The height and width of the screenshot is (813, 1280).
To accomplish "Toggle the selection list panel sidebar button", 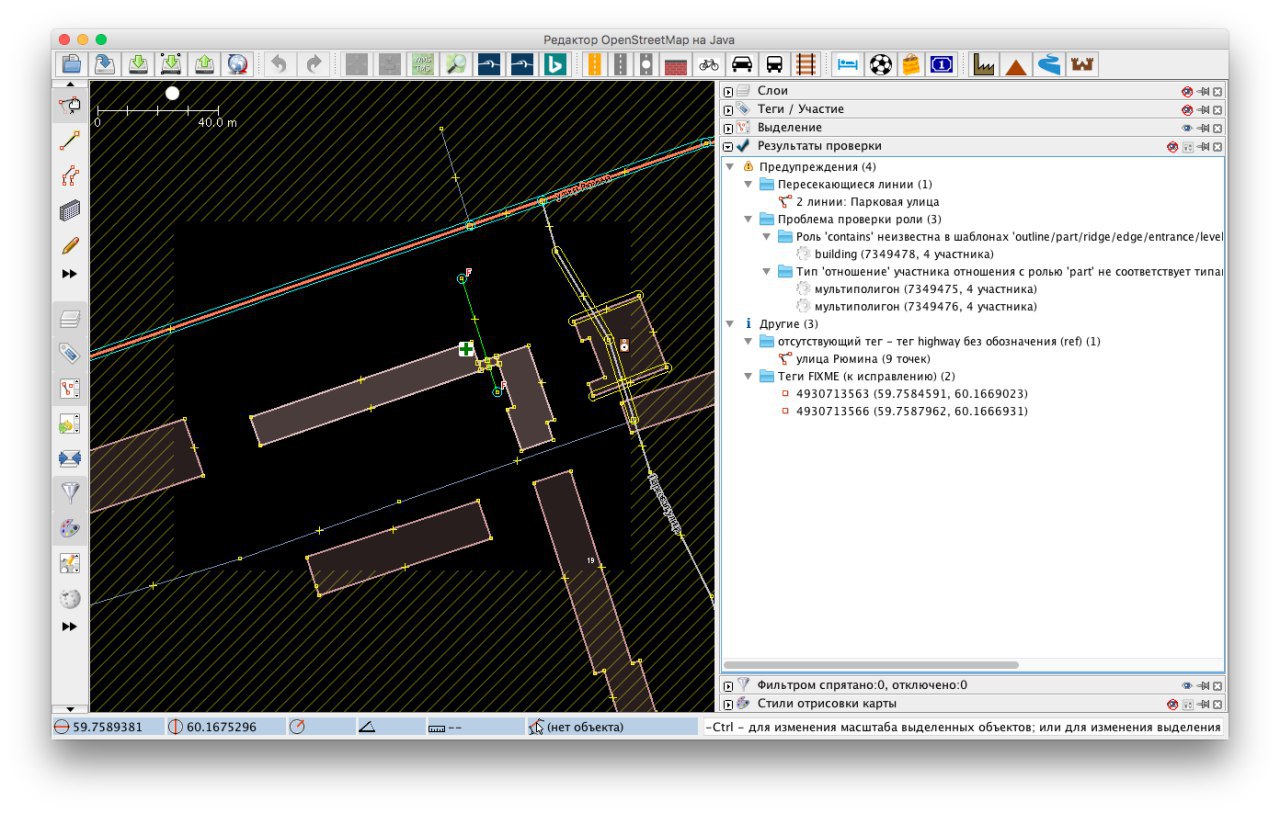I will pos(70,388).
